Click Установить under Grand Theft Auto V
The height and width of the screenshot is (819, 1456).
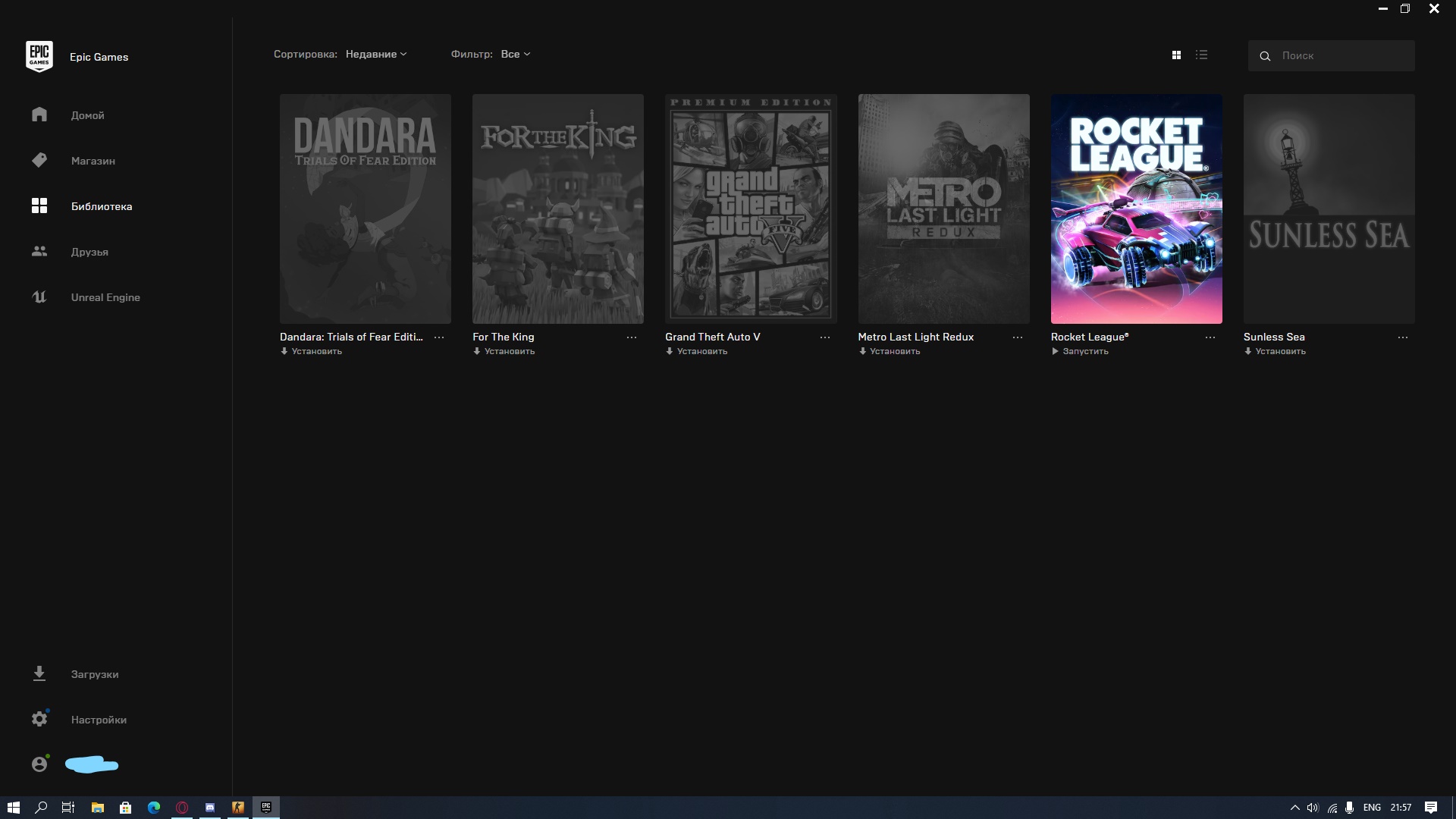coord(696,351)
